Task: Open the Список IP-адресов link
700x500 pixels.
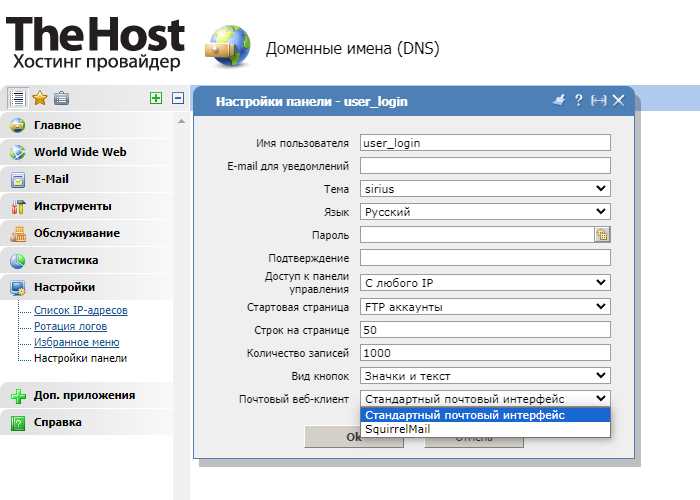Action: click(81, 310)
